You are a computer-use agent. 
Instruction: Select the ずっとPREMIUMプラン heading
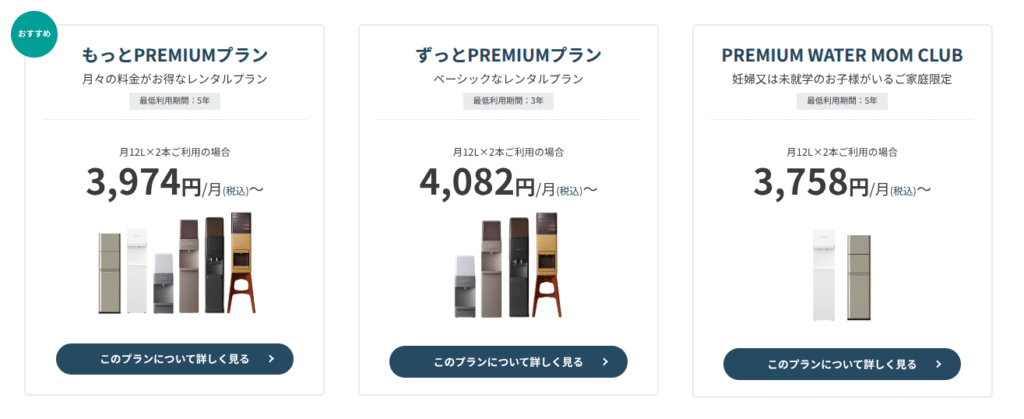[x=508, y=55]
